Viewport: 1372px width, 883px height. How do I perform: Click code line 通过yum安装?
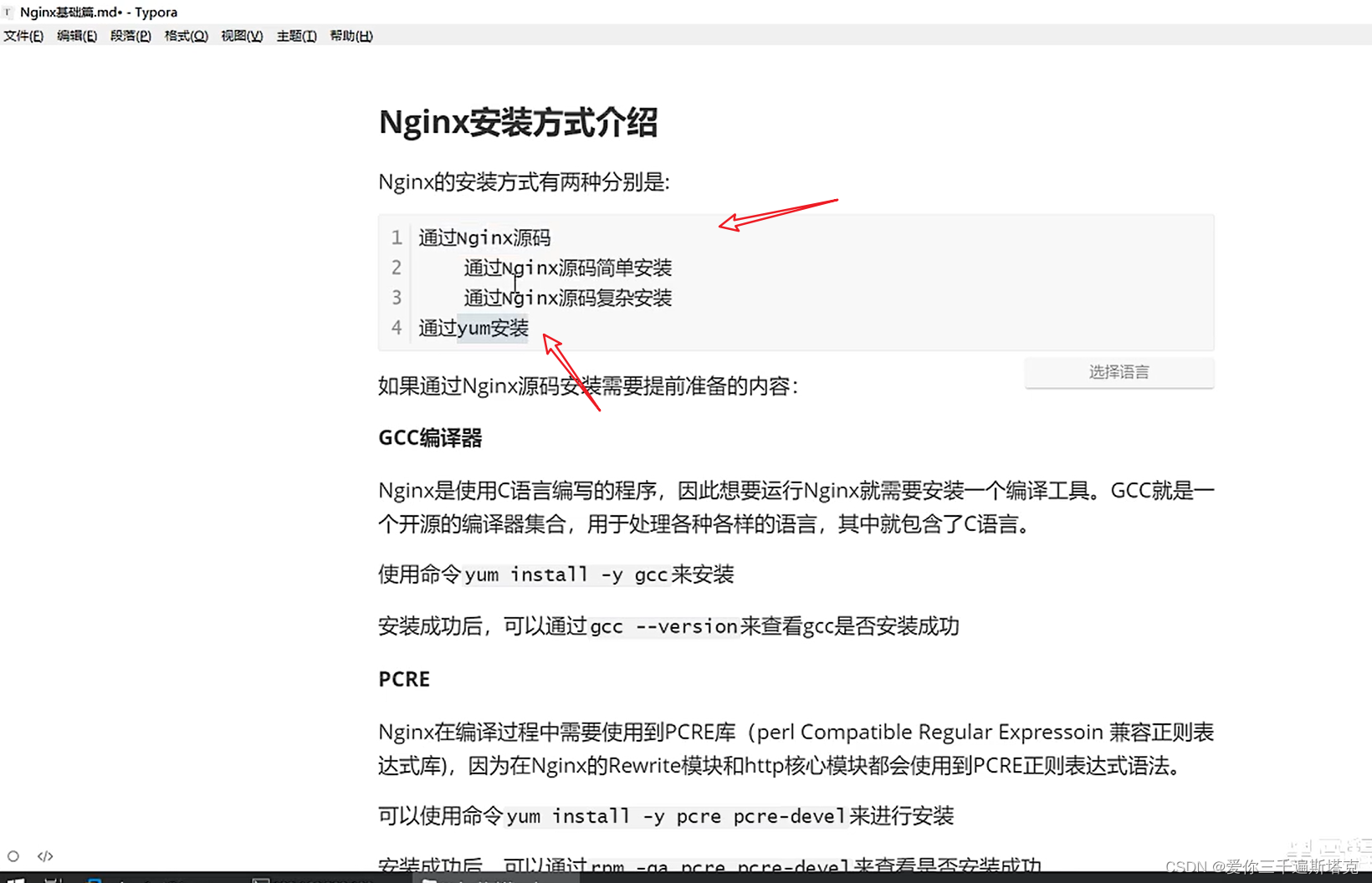click(x=474, y=328)
